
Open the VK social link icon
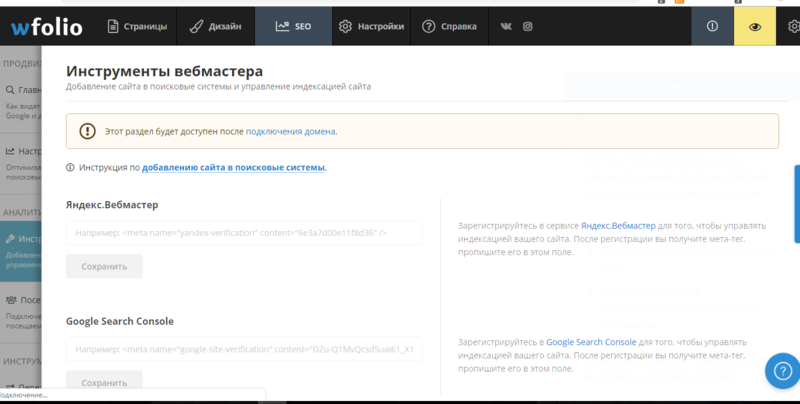(x=508, y=26)
